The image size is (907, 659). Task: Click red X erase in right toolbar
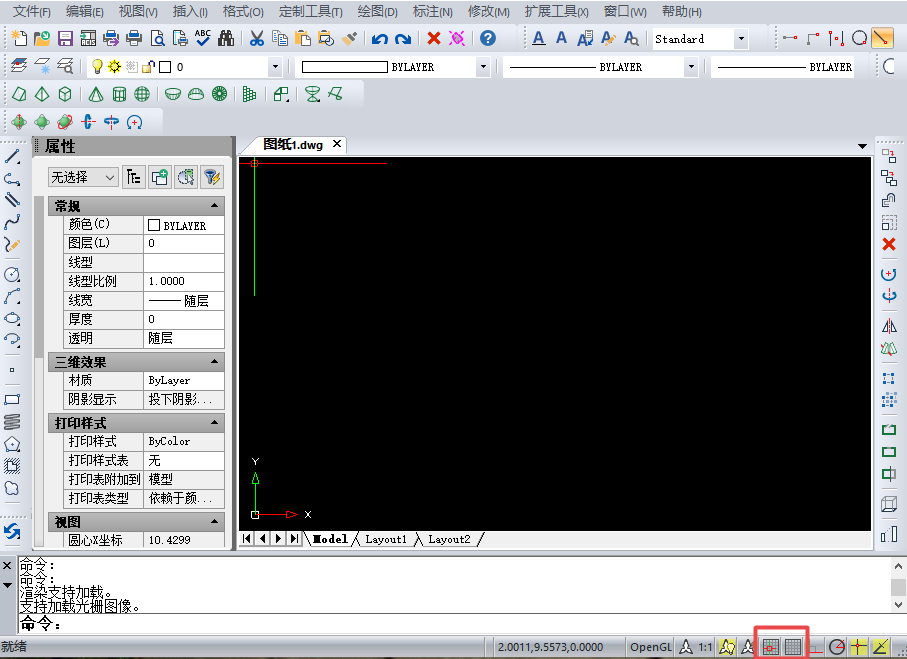889,244
